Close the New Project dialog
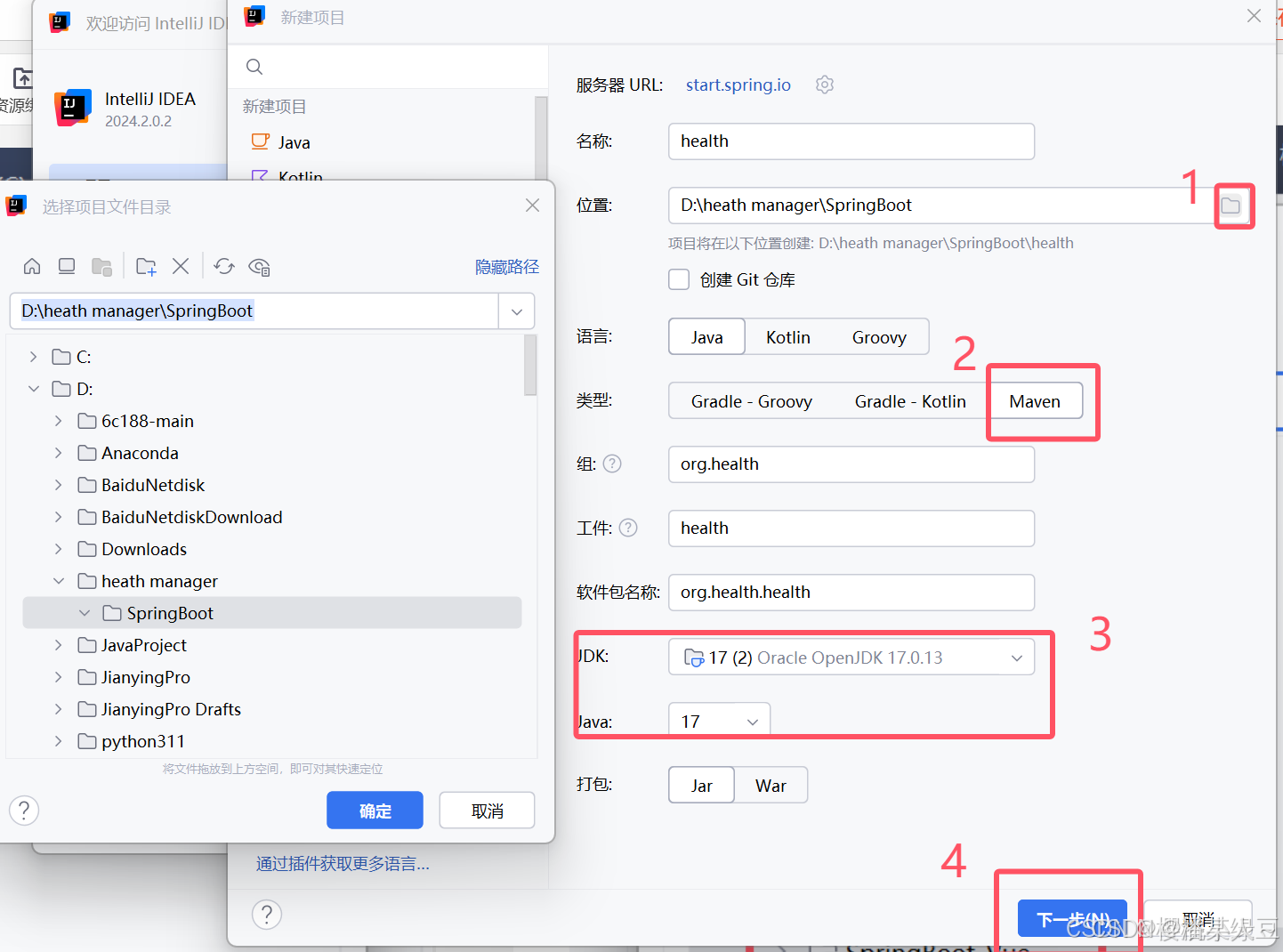 pos(1254,16)
